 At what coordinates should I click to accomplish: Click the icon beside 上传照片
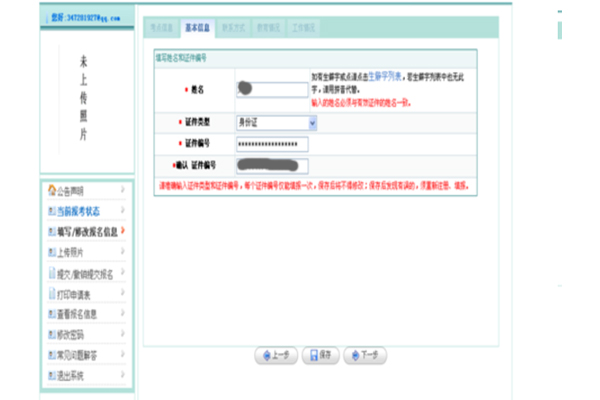coord(51,252)
